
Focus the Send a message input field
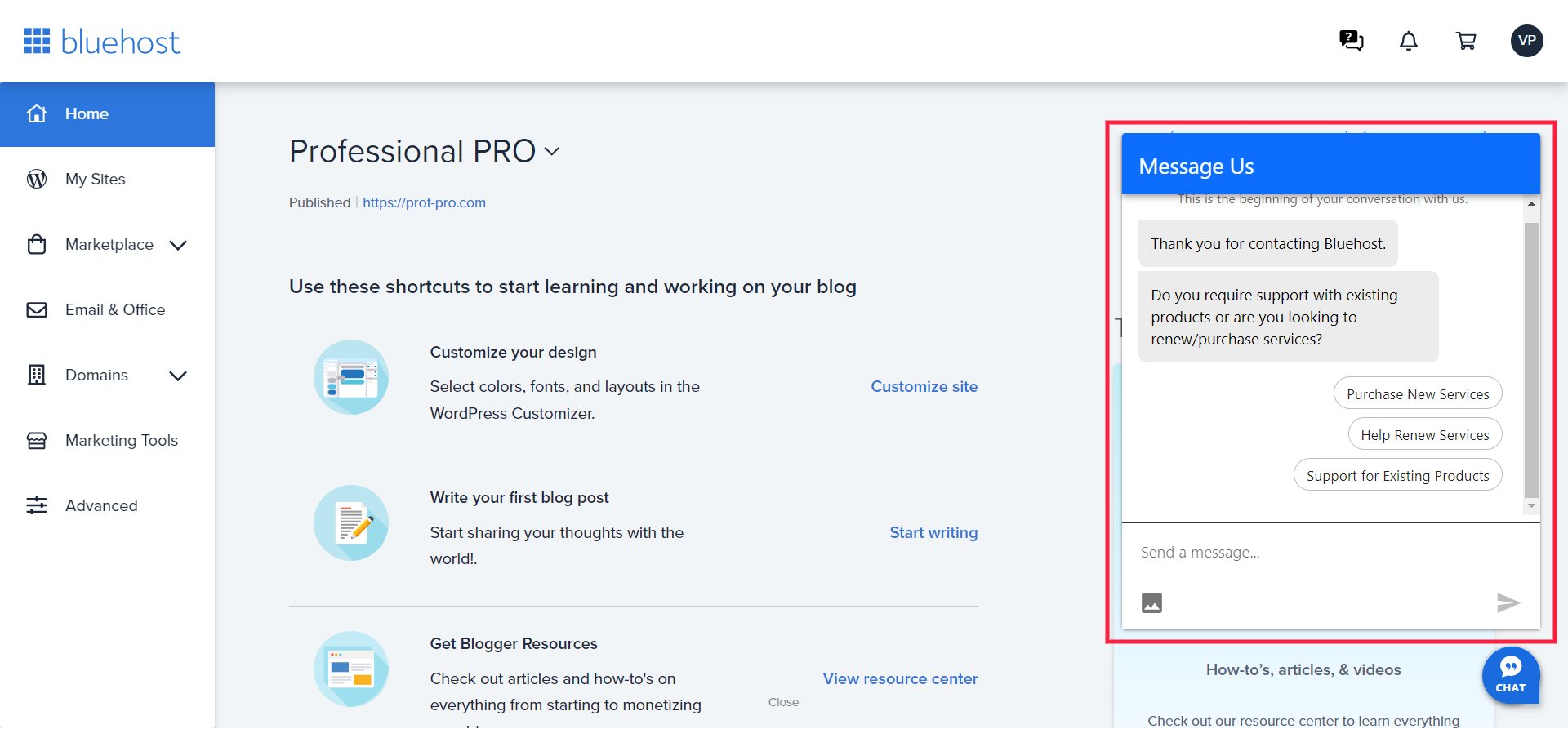(1330, 553)
